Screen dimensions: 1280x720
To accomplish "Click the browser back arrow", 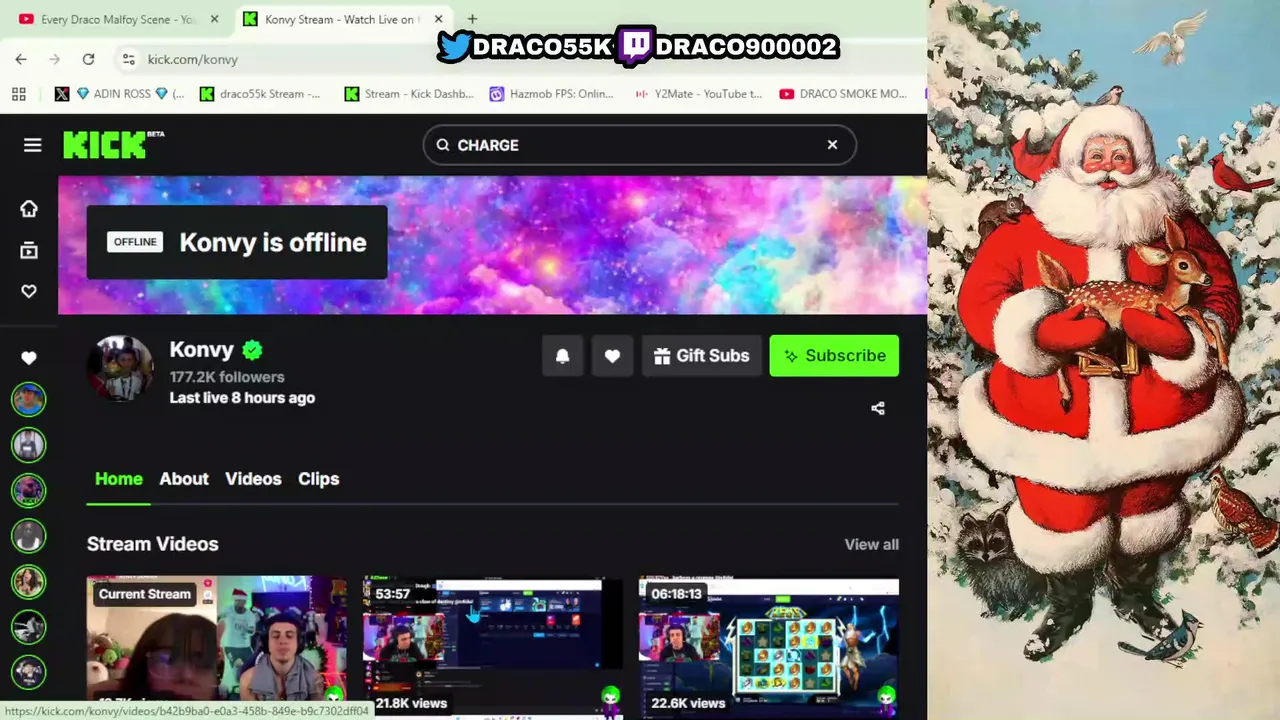I will pos(21,59).
